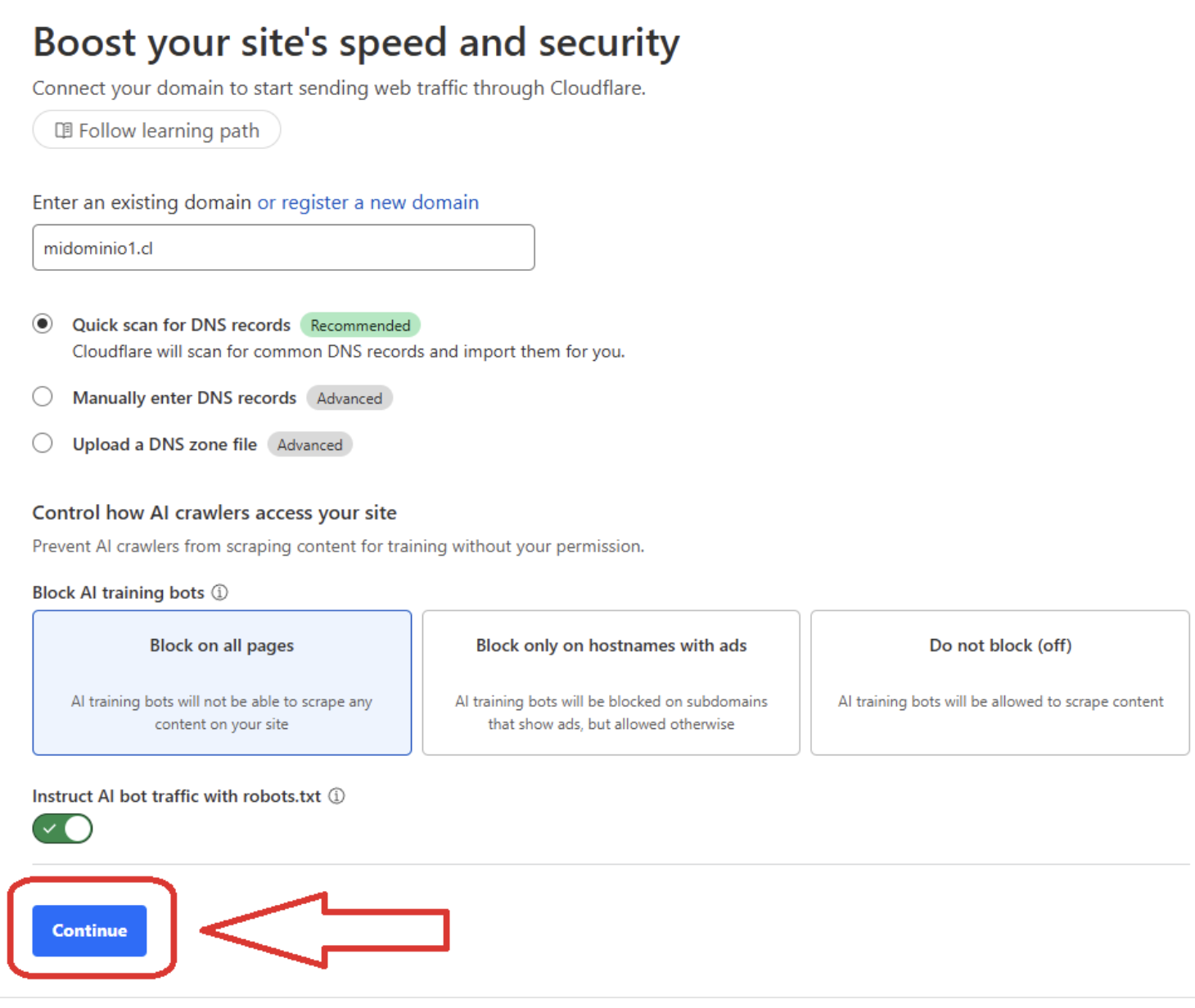This screenshot has height=1008, width=1195.
Task: Click info icon next to Block AI training bots
Action: [x=220, y=592]
